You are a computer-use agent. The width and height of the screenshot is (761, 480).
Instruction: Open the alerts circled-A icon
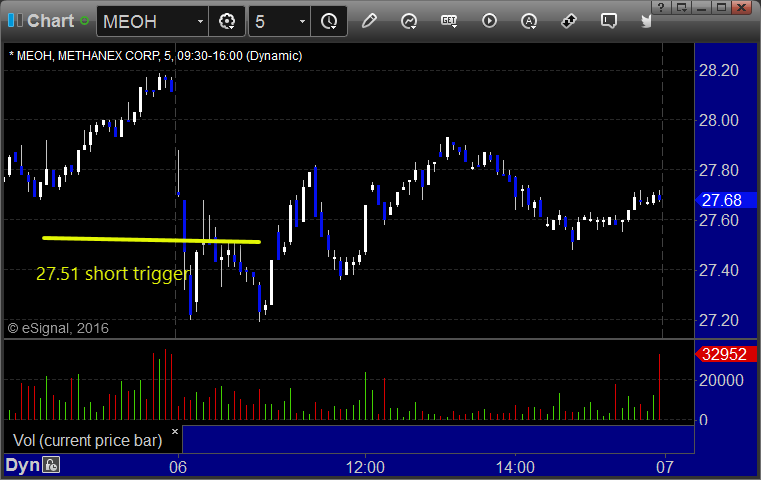529,21
